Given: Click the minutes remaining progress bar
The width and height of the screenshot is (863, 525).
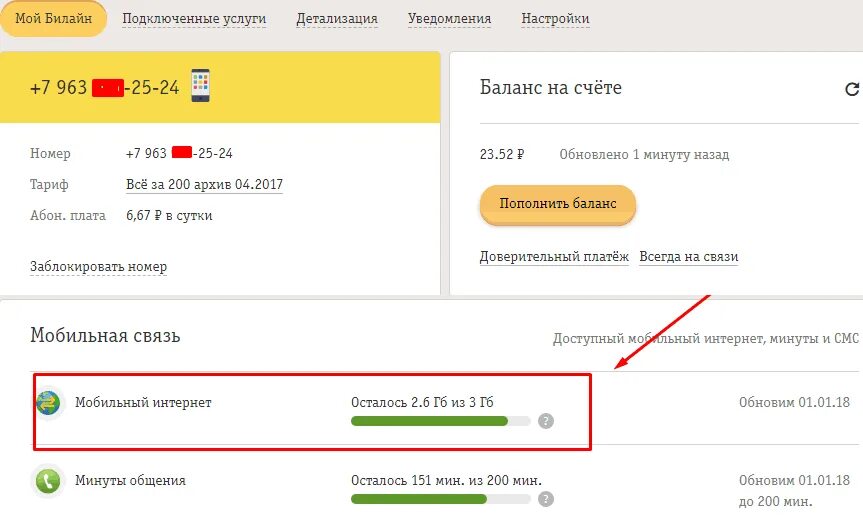Looking at the screenshot, I should click(x=441, y=499).
